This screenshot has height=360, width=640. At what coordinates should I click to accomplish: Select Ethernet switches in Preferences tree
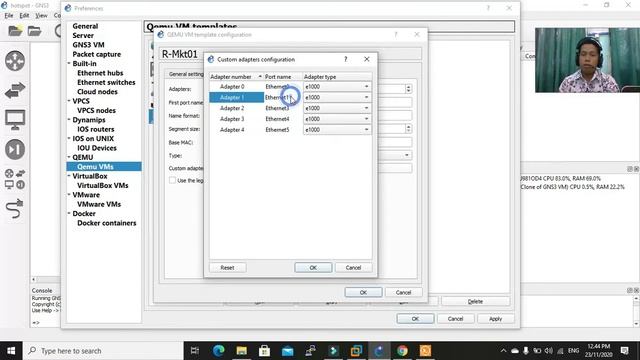(106, 82)
